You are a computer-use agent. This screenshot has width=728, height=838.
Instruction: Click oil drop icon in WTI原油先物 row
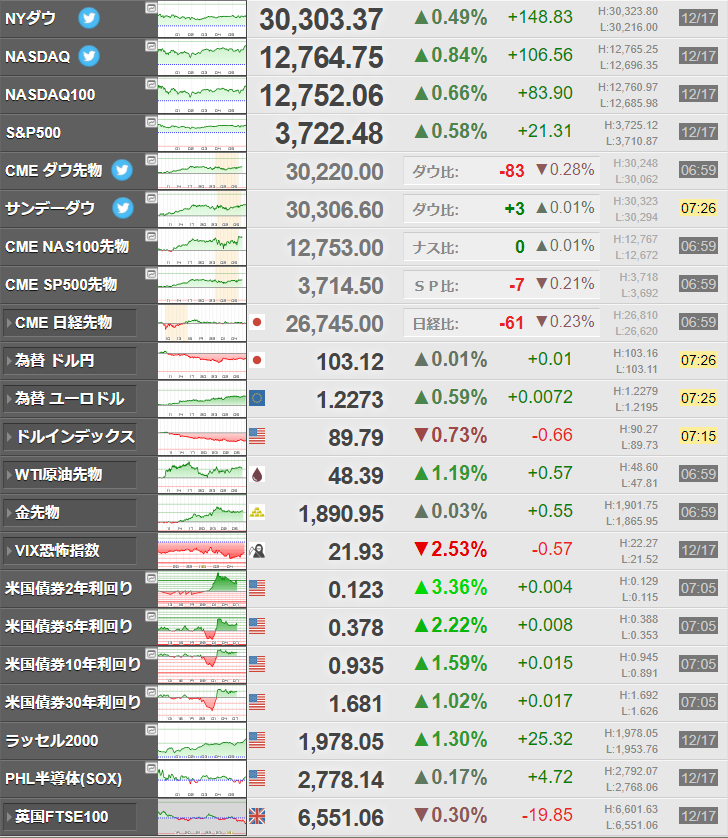point(257,474)
